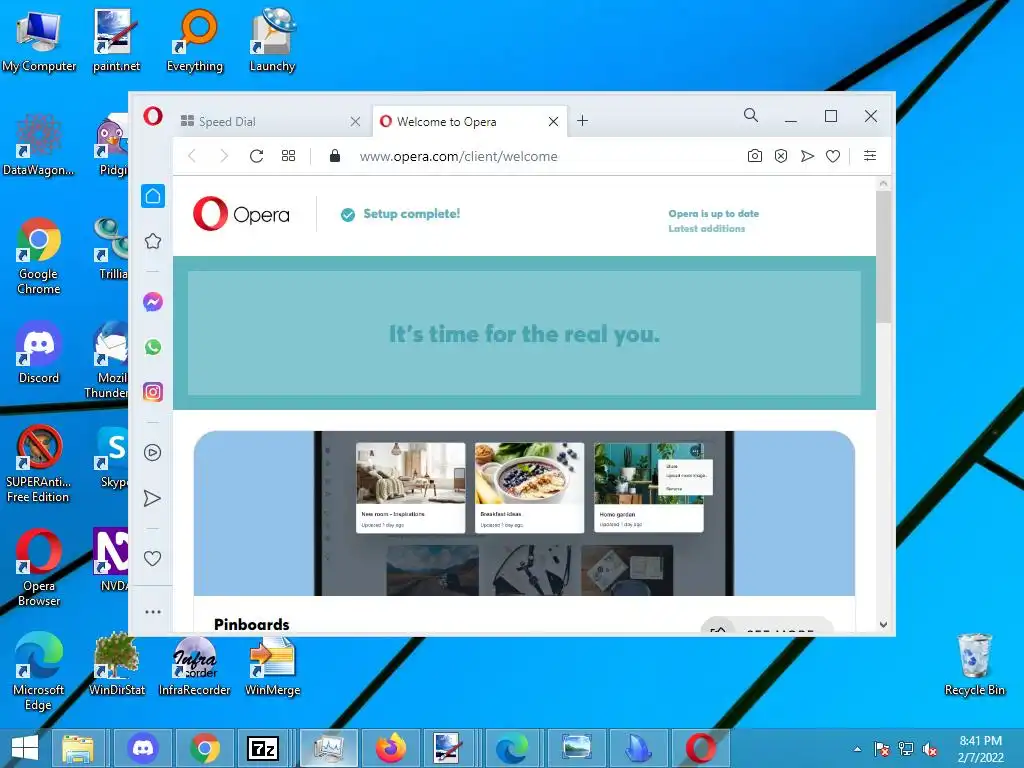
Task: Reload the page
Action: click(x=256, y=156)
